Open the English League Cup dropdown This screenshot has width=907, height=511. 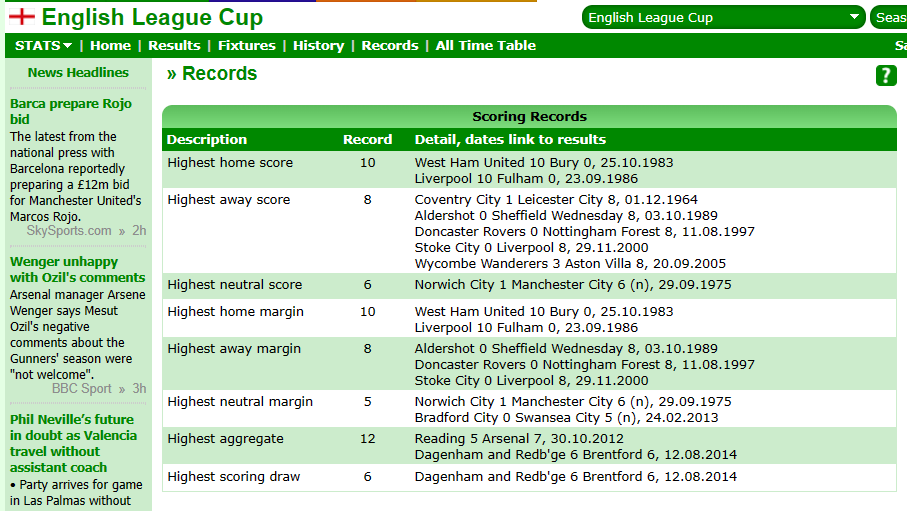[x=724, y=17]
